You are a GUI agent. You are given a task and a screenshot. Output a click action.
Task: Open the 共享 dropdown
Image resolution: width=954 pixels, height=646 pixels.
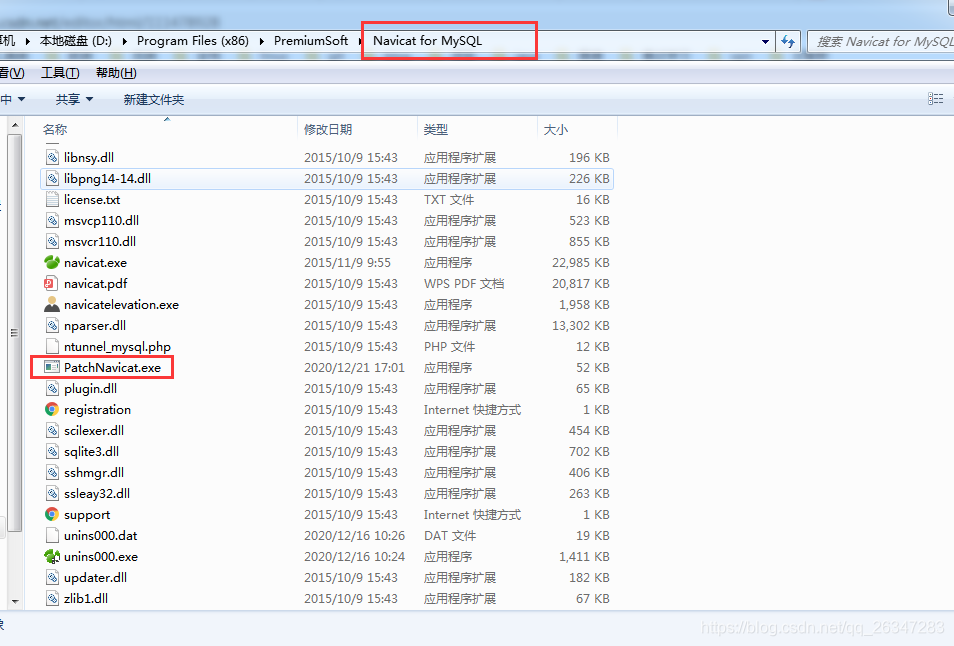tap(74, 99)
